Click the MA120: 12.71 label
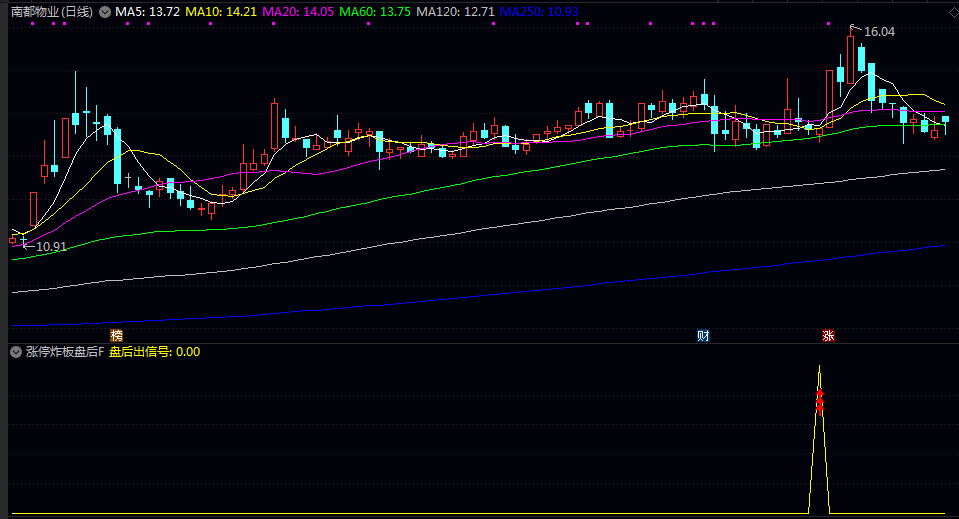 tap(455, 12)
